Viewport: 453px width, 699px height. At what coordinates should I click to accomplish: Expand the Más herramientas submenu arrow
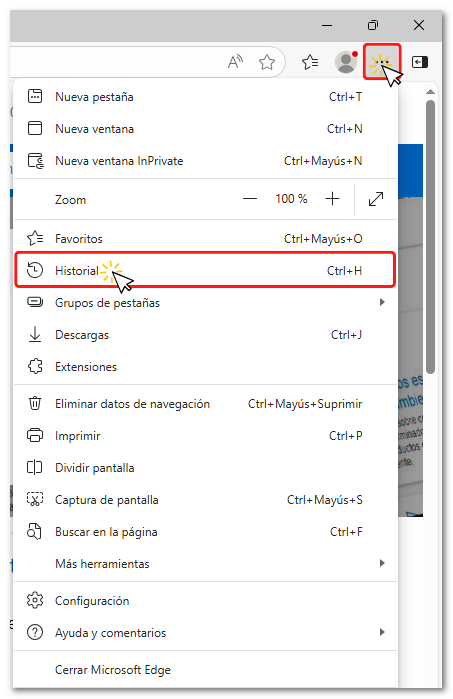[382, 563]
